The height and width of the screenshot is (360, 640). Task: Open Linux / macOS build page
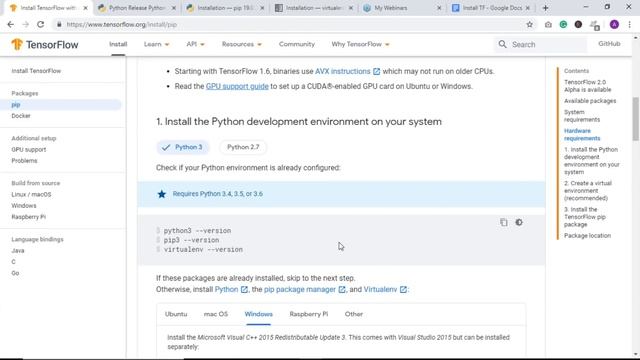(x=31, y=194)
